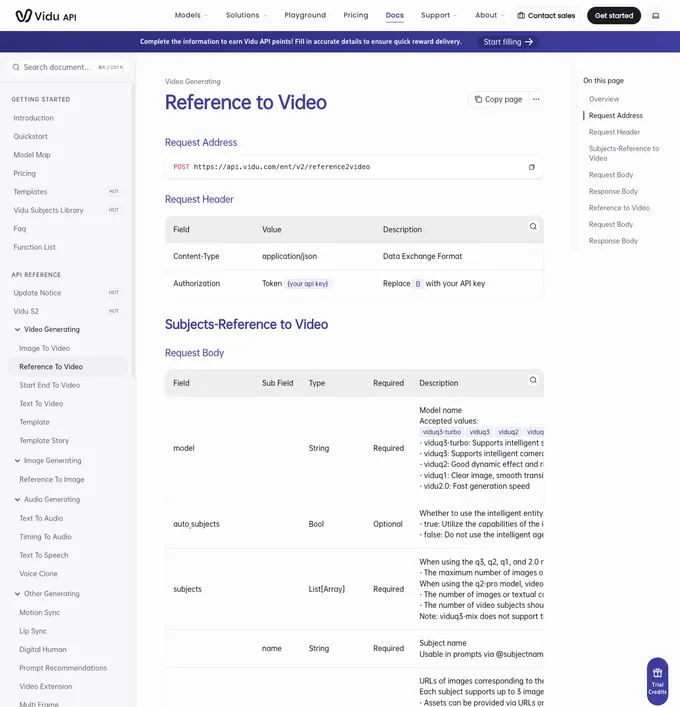Viewport: 680px width, 707px height.
Task: Open Reference To Image page
Action: coord(52,480)
